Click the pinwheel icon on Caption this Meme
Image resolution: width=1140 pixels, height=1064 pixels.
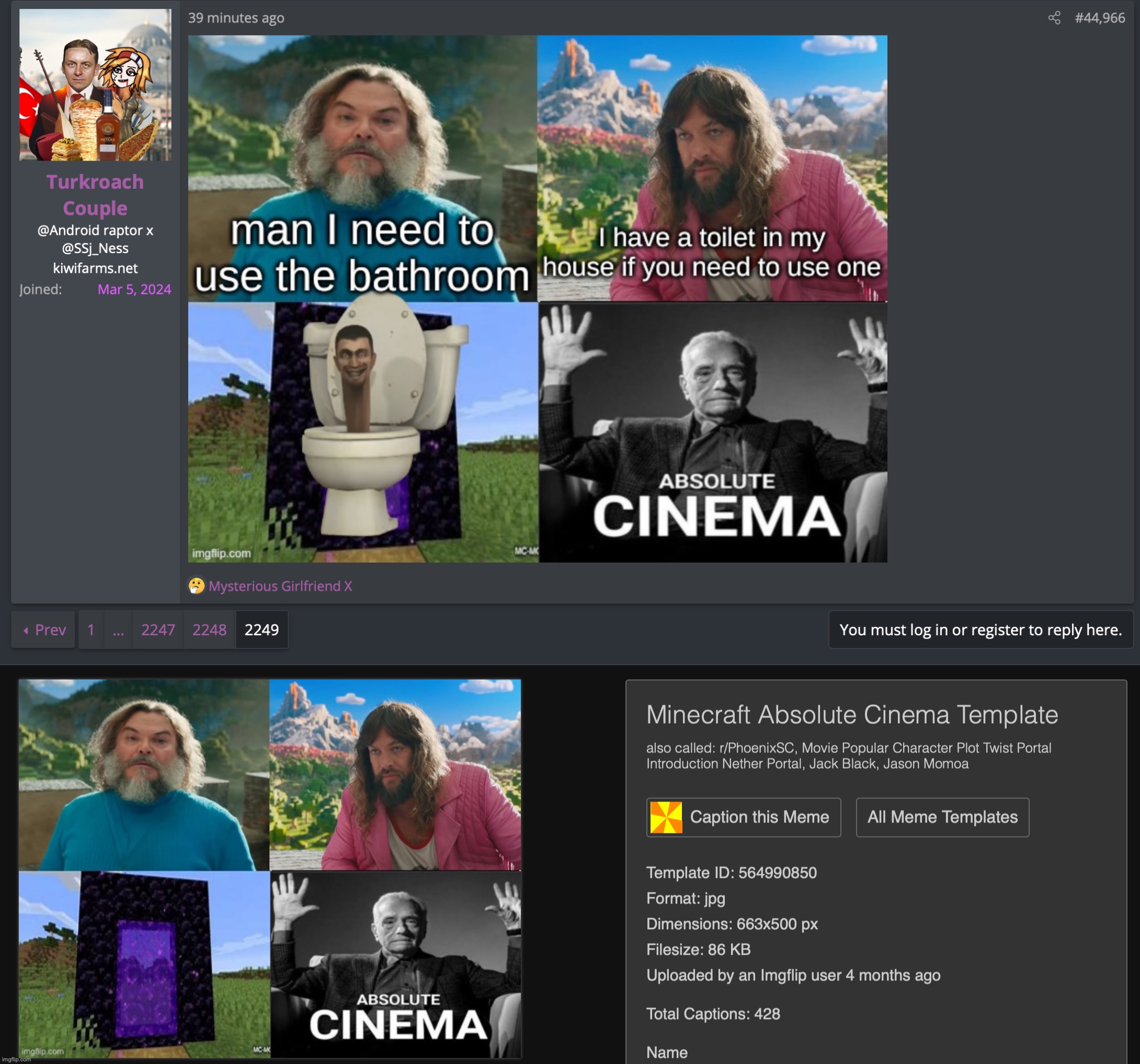[x=666, y=817]
